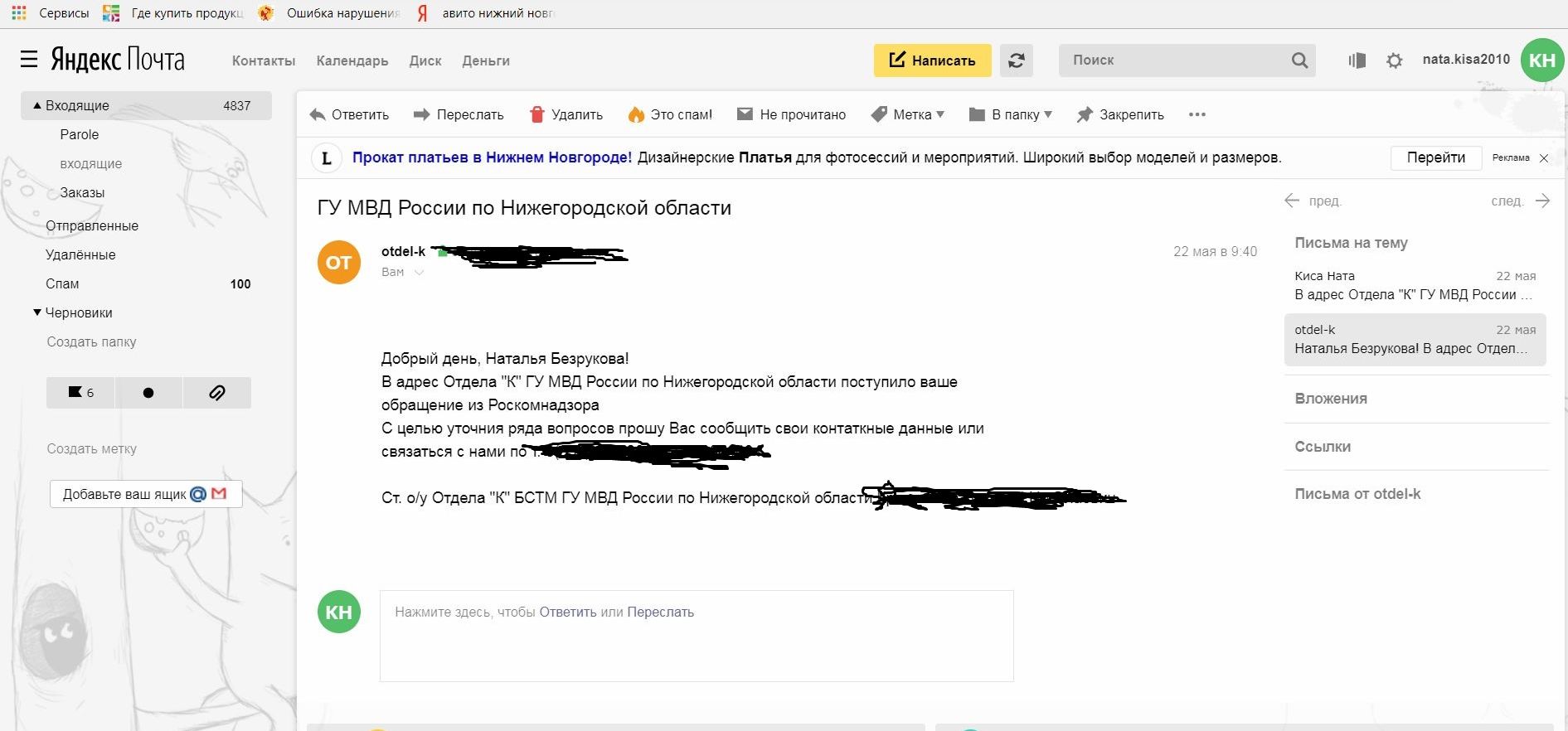Pin the message with Закрепить
Viewport: 1568px width, 731px height.
point(1120,114)
